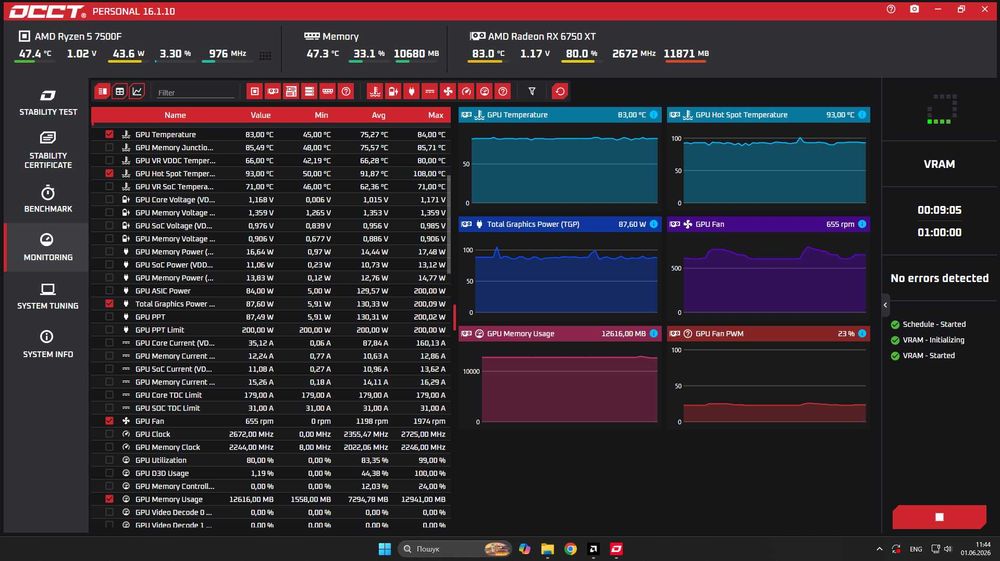Screen dimensions: 1000x561
Task: Toggle the usage gauge sensor type filter
Action: point(485,92)
